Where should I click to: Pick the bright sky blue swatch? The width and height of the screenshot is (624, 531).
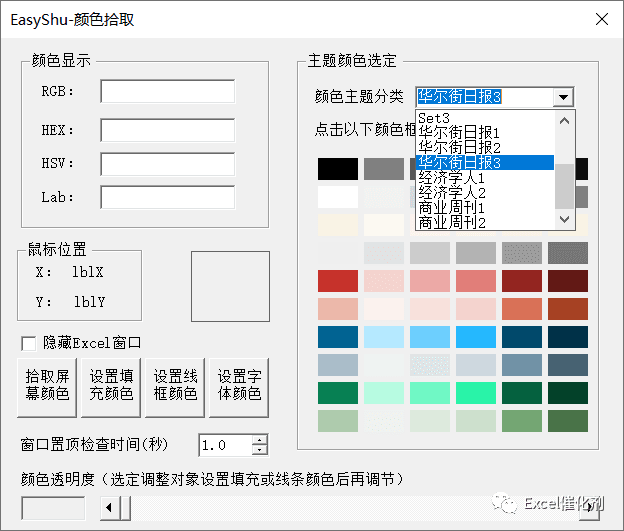pyautogui.click(x=476, y=337)
